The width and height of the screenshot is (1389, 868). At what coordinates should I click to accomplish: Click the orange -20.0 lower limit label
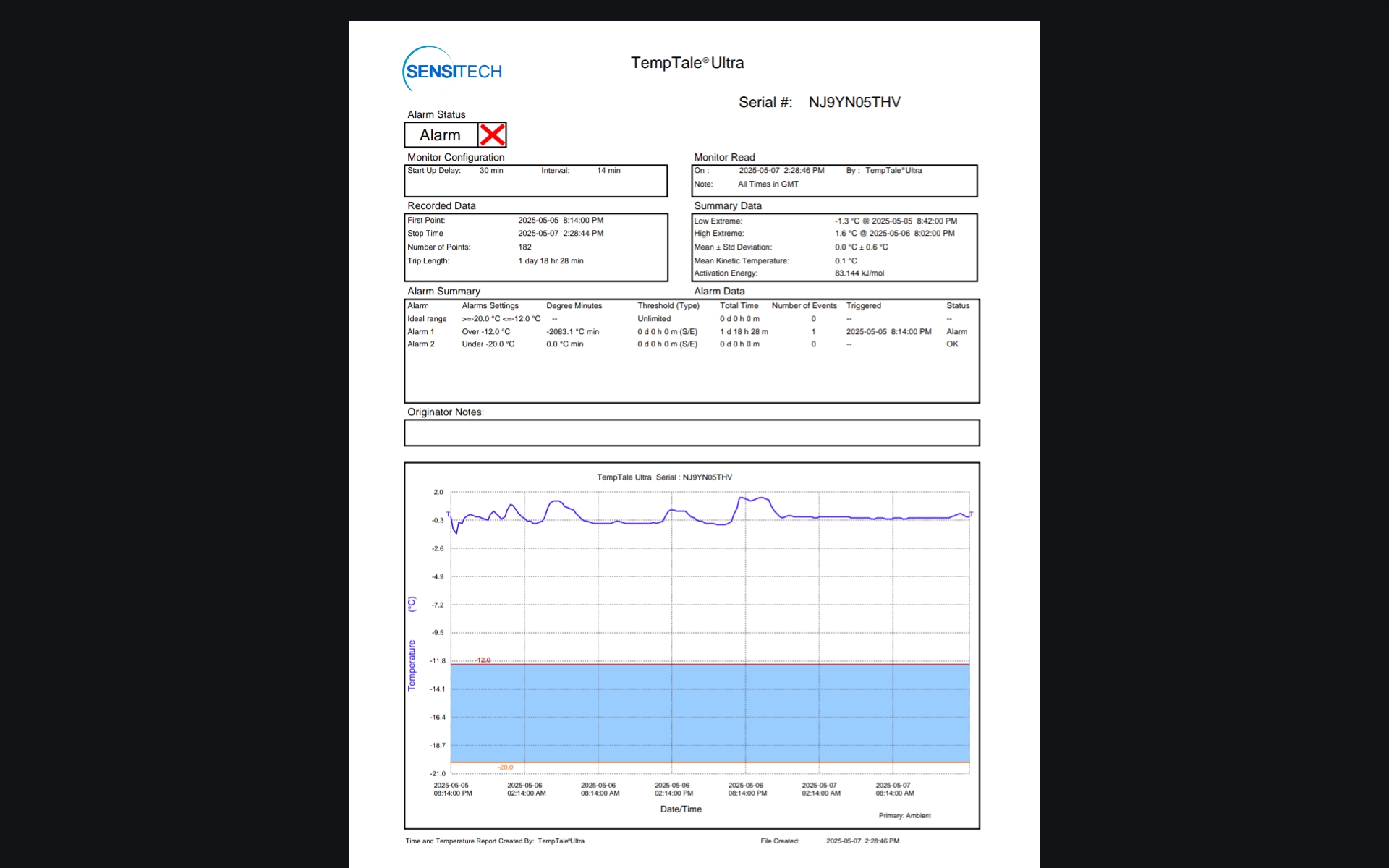tap(505, 767)
